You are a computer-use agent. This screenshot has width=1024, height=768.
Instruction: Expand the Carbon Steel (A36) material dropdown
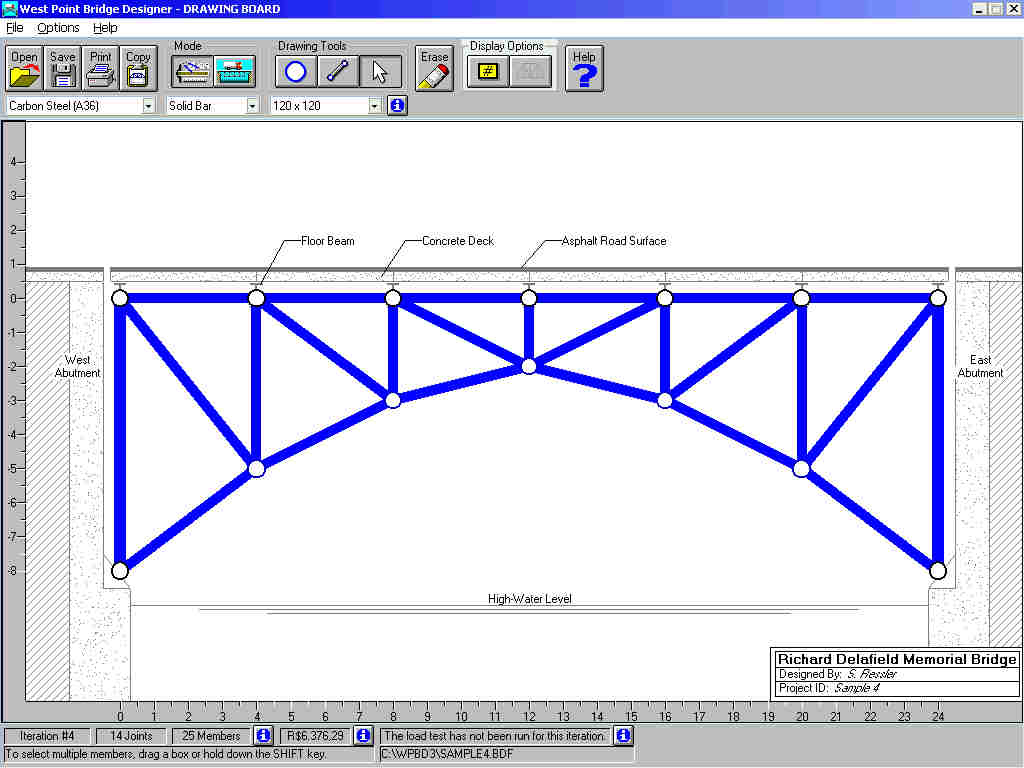(x=149, y=105)
